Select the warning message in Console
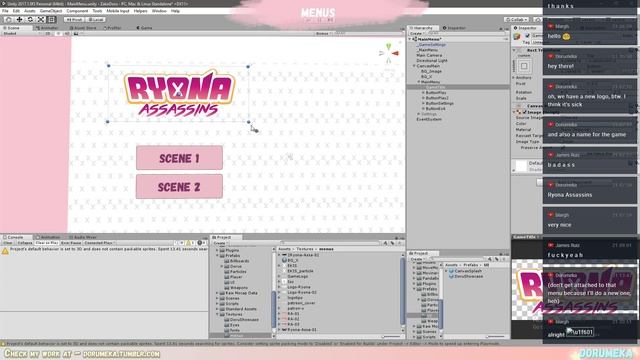 point(104,249)
